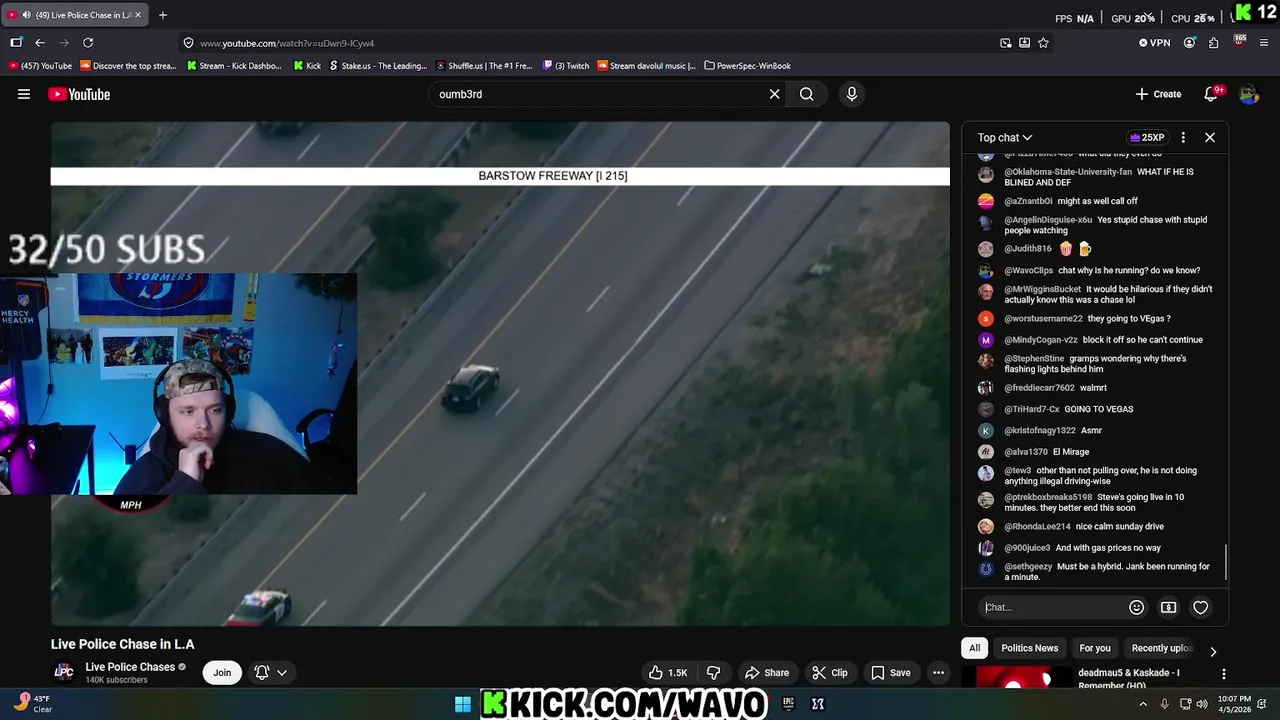Open options for deadmau5 & Kaskade video

1223,674
